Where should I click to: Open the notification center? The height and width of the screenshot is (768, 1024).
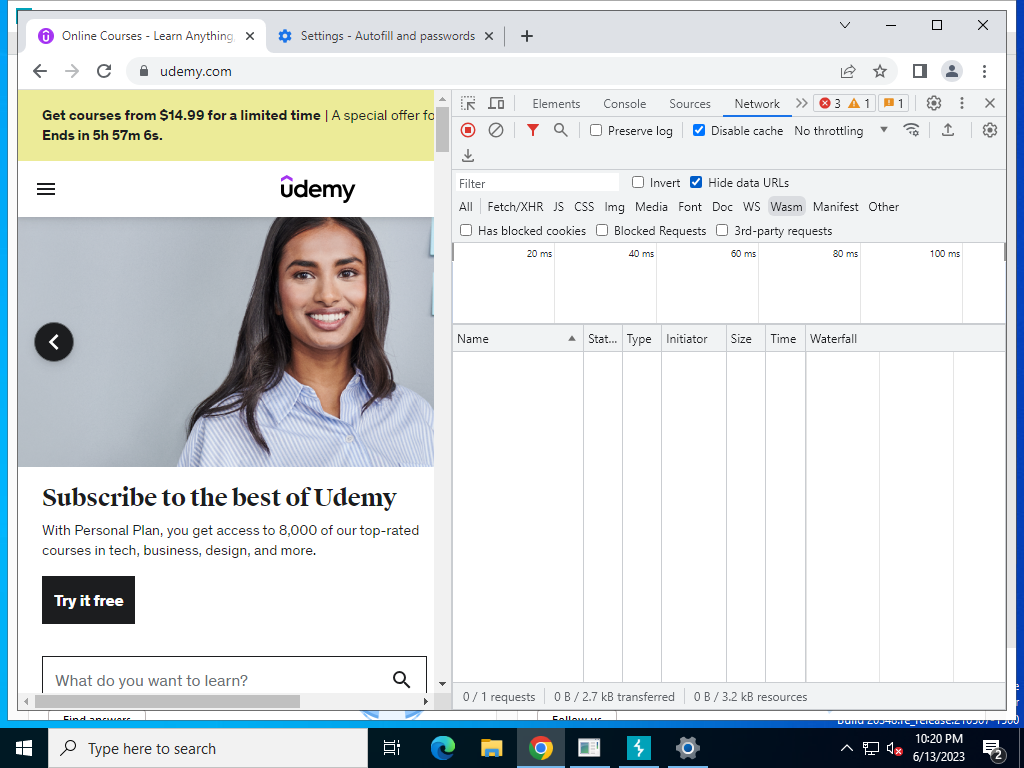pyautogui.click(x=993, y=749)
